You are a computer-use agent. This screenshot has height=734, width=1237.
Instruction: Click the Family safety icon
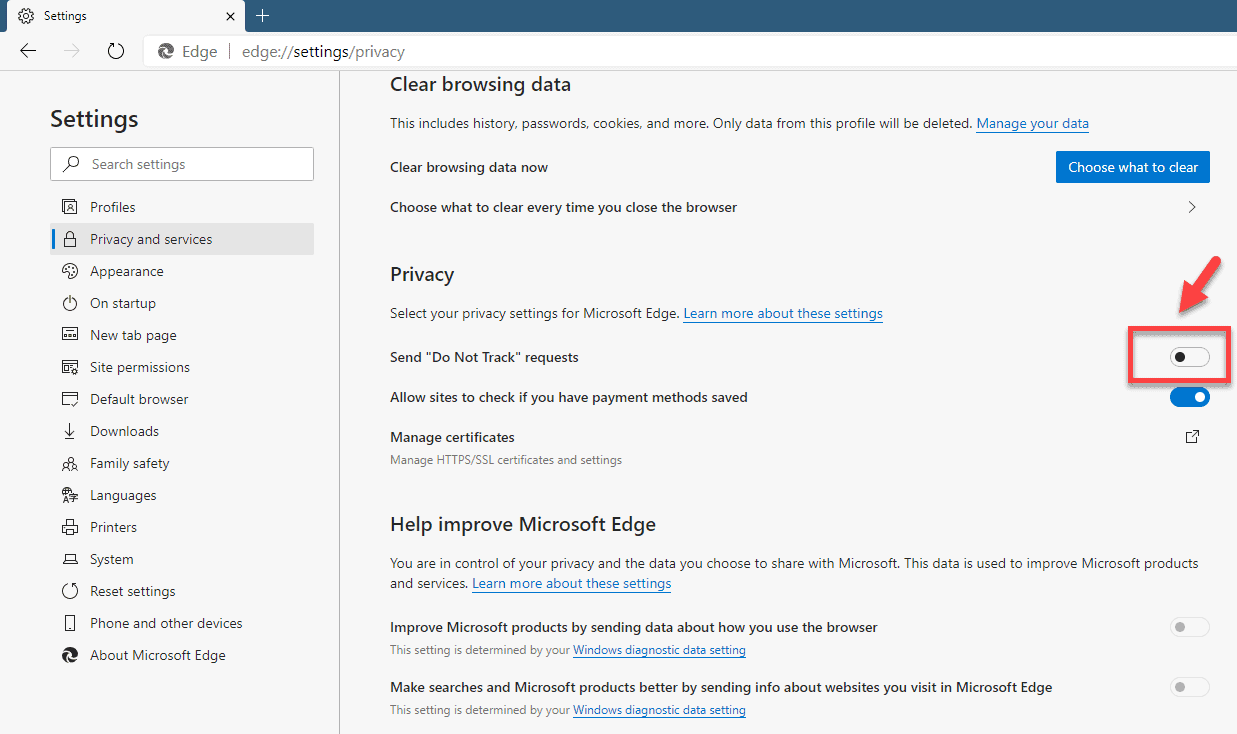70,463
